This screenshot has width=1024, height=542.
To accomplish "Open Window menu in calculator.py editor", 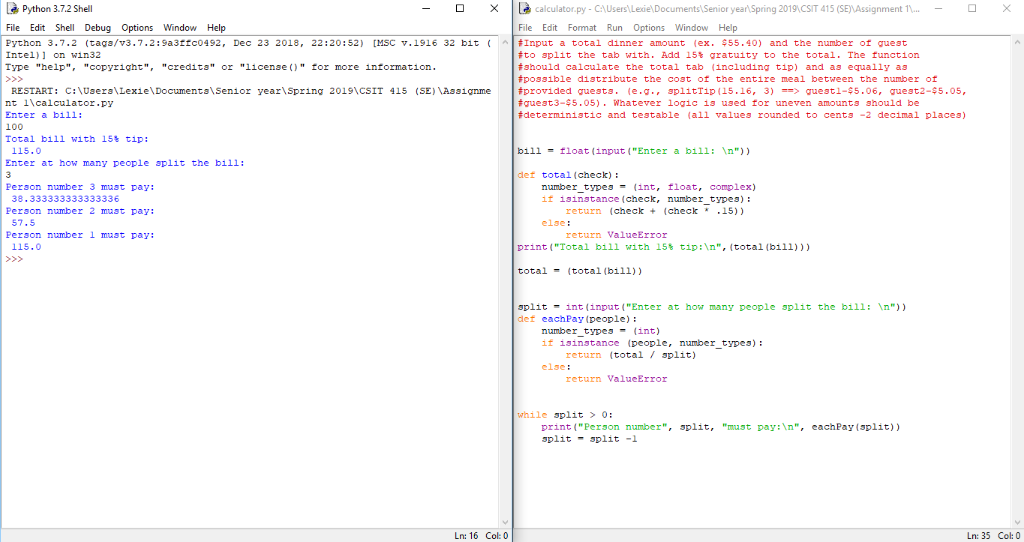I will [x=692, y=27].
